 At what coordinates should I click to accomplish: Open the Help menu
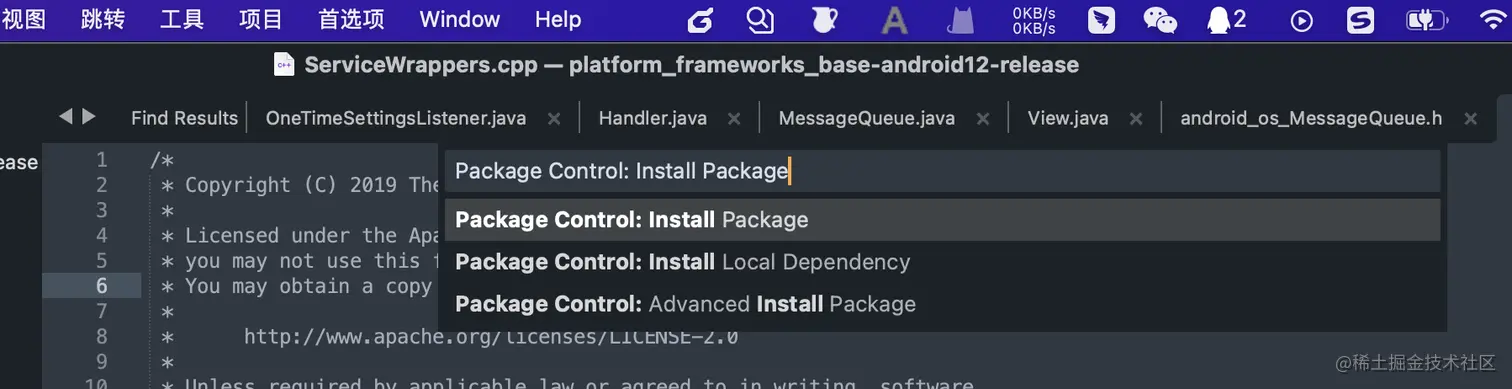tap(558, 19)
